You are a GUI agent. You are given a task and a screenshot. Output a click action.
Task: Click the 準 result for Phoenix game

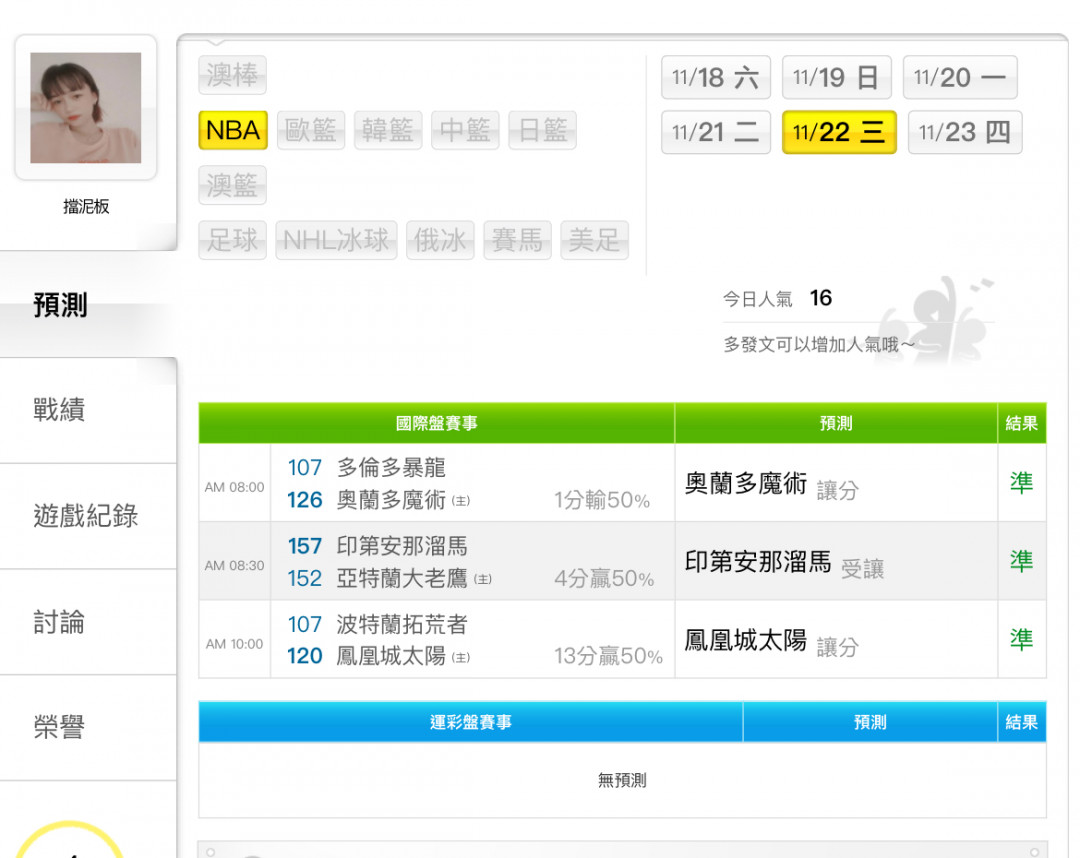[x=1021, y=640]
